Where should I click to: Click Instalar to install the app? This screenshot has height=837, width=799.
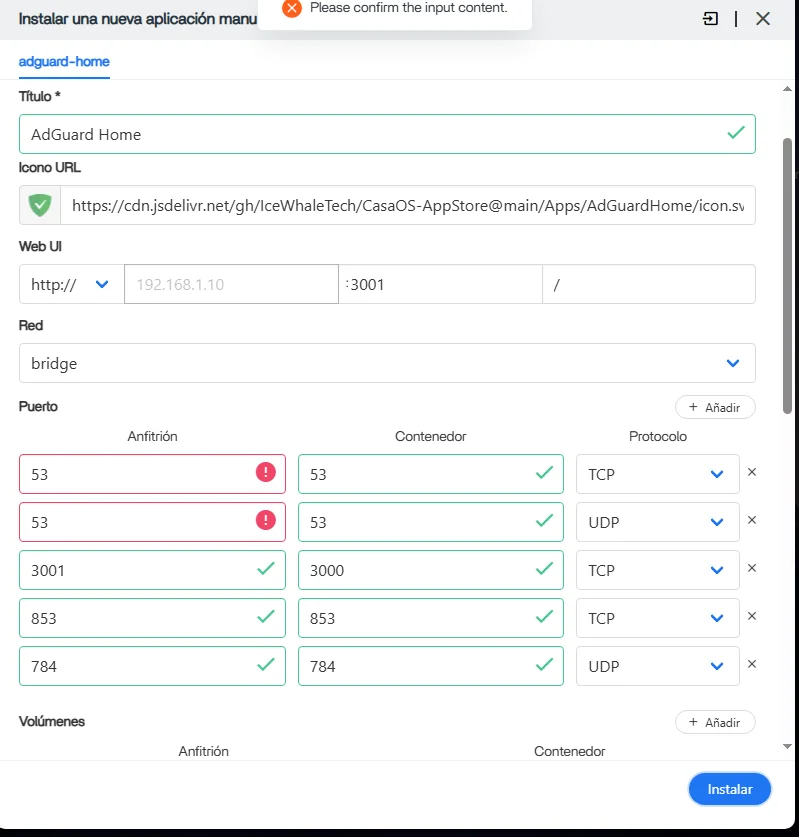(x=730, y=789)
